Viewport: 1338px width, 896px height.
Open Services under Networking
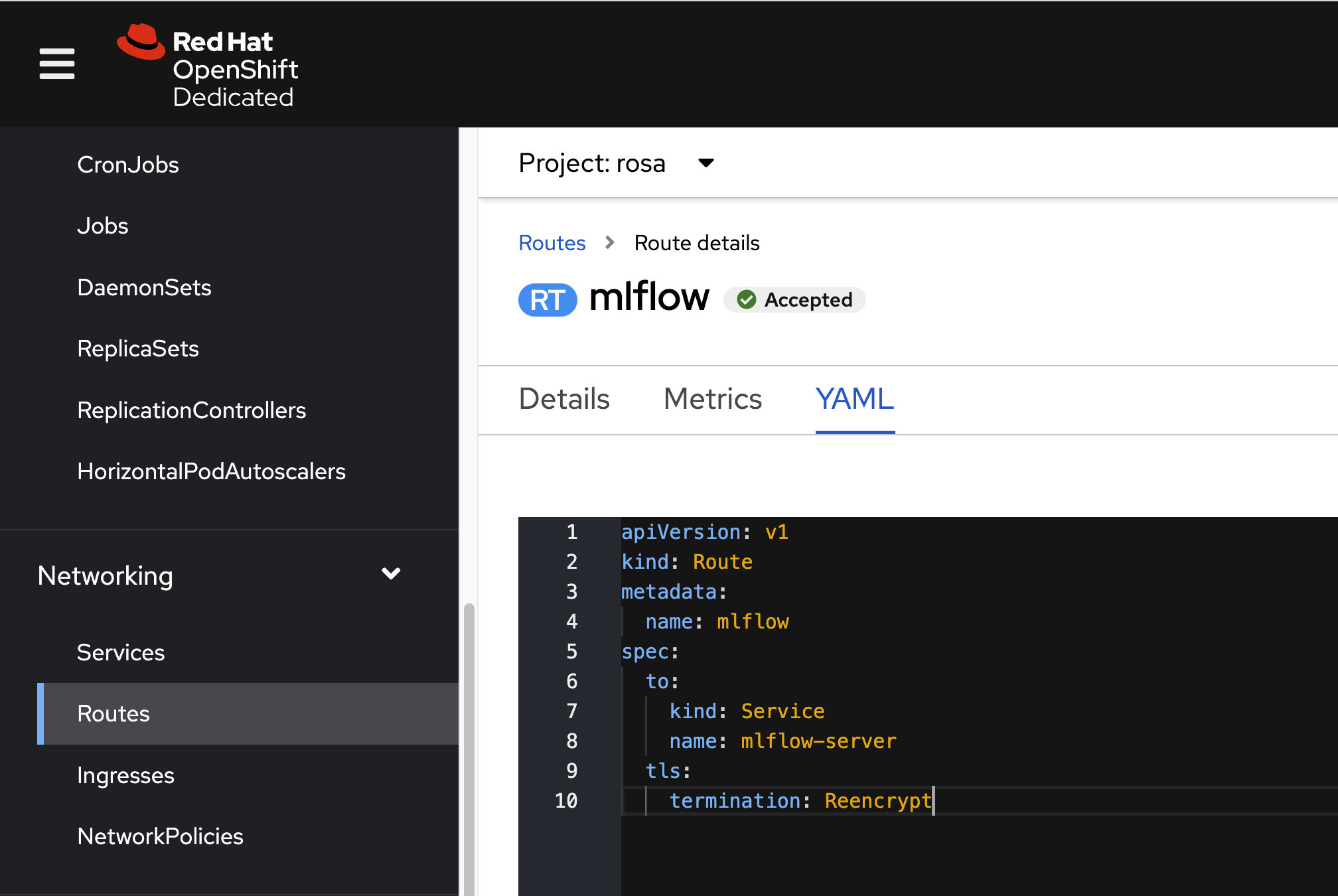[x=121, y=652]
